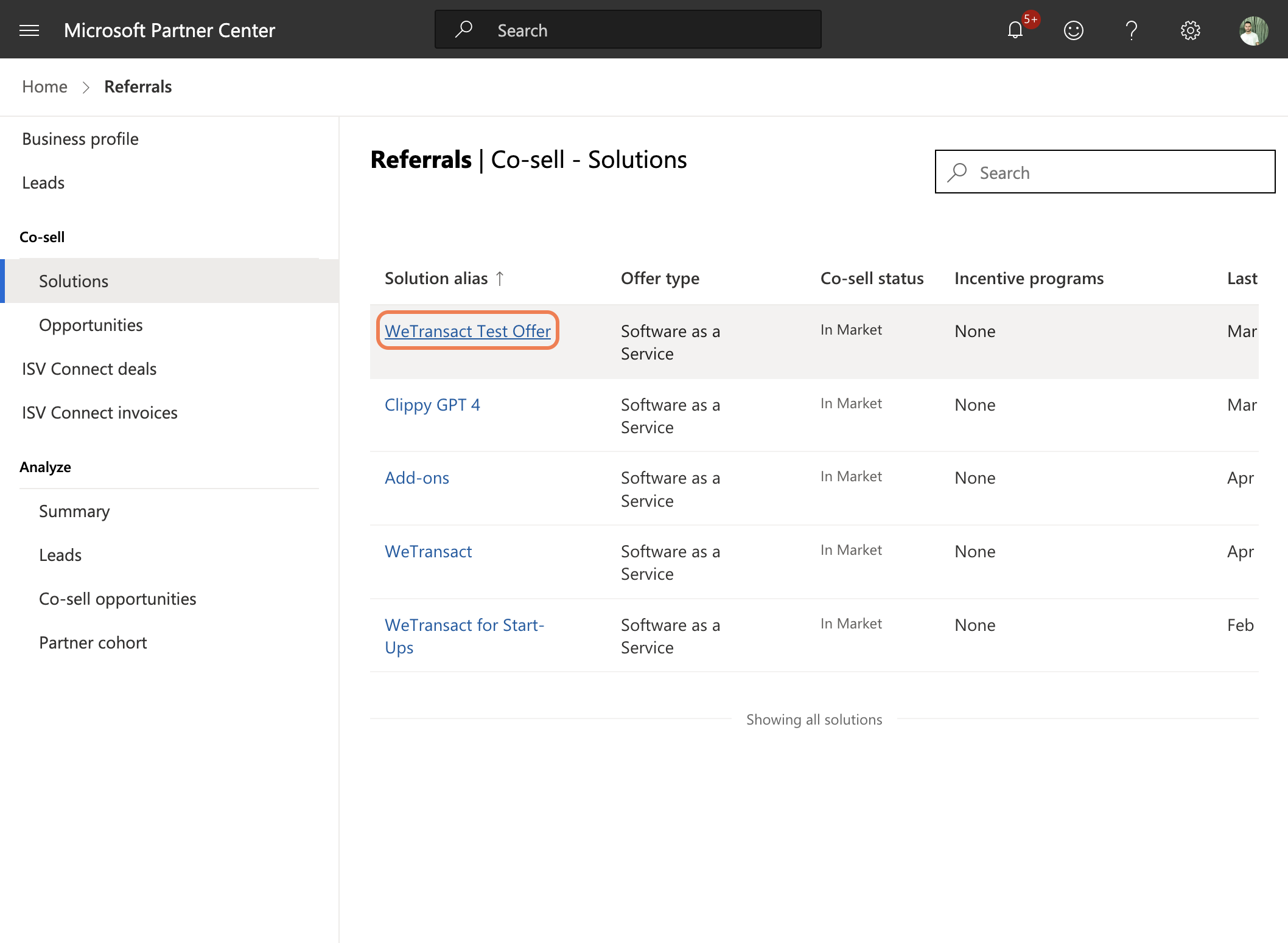Open WeTransact Test Offer solution
Image resolution: width=1288 pixels, height=943 pixels.
click(467, 331)
